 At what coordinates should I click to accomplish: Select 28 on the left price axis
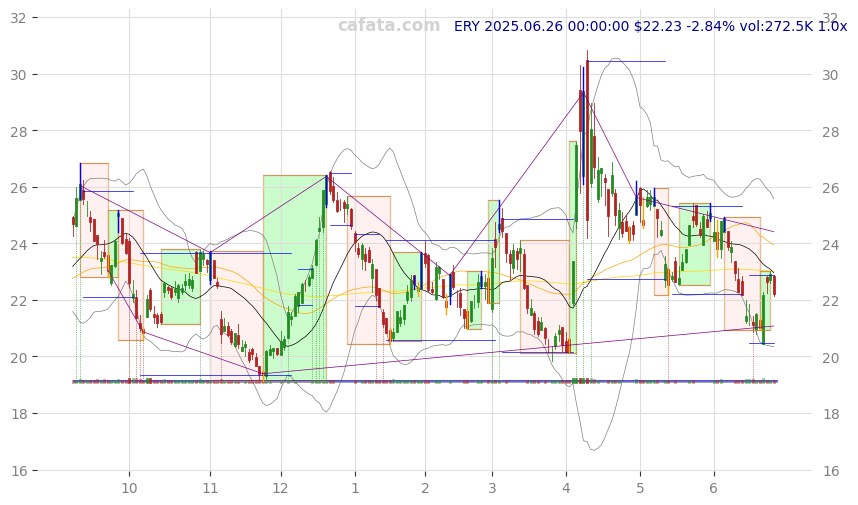[x=18, y=131]
